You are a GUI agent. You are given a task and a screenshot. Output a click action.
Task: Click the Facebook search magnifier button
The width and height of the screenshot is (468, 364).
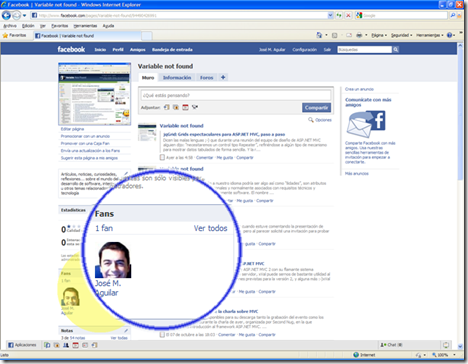tap(396, 49)
